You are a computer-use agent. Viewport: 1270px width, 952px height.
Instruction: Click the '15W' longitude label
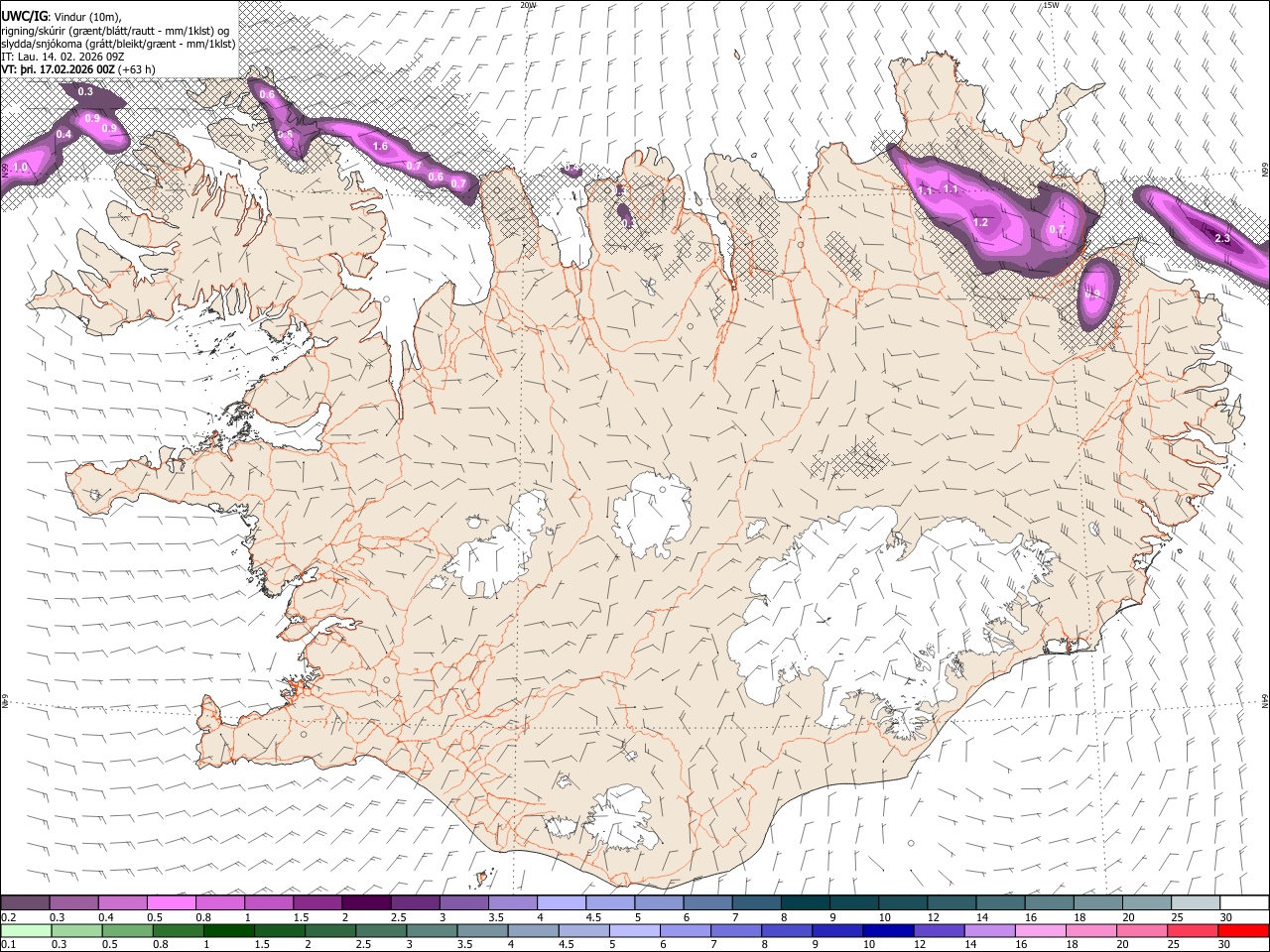tap(1051, 5)
